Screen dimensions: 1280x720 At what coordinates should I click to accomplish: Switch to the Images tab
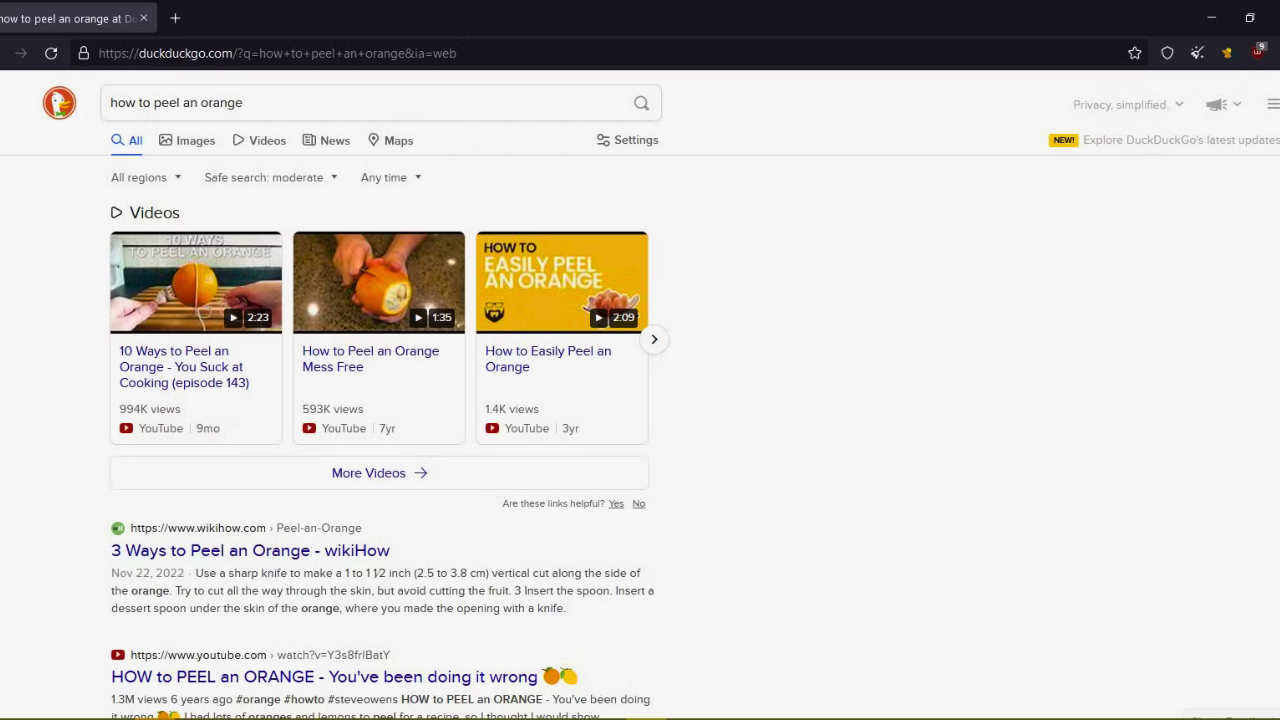pyautogui.click(x=187, y=140)
